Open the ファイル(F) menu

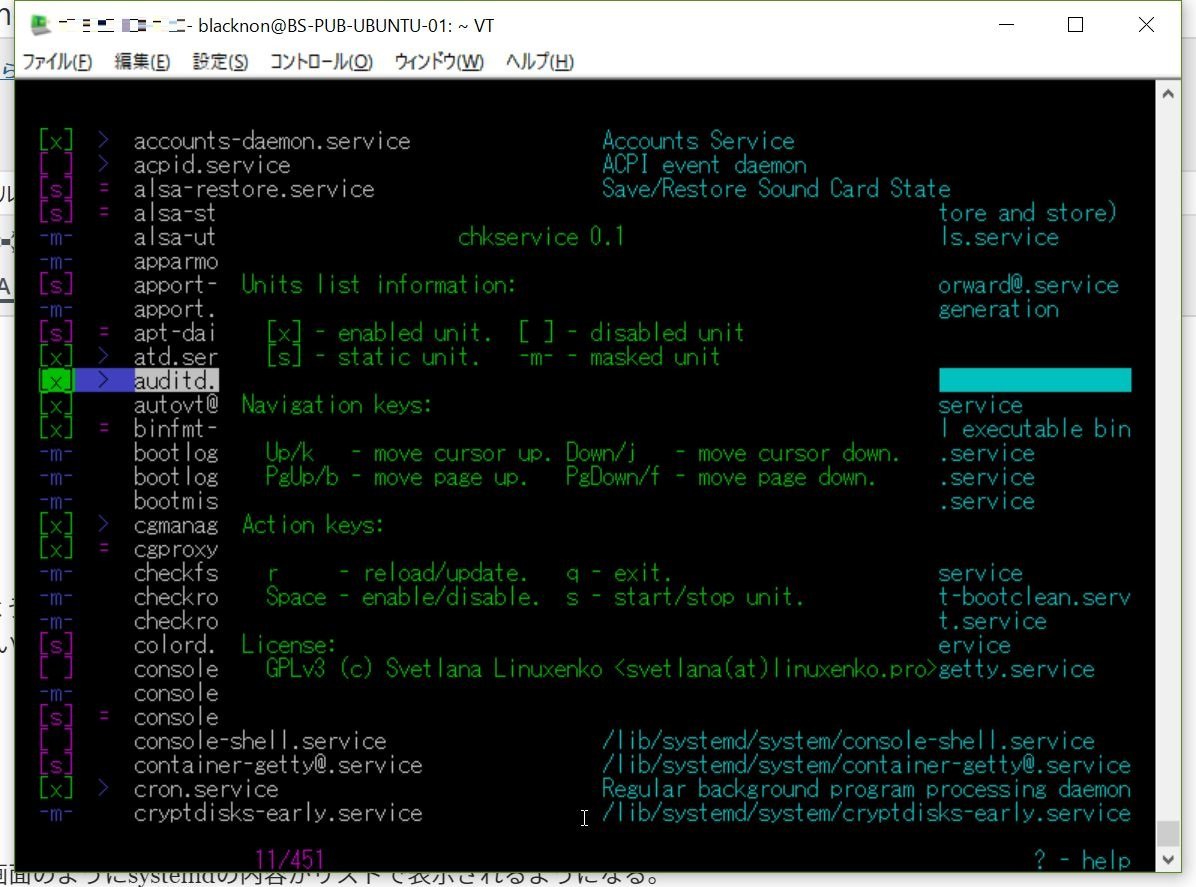coord(57,62)
